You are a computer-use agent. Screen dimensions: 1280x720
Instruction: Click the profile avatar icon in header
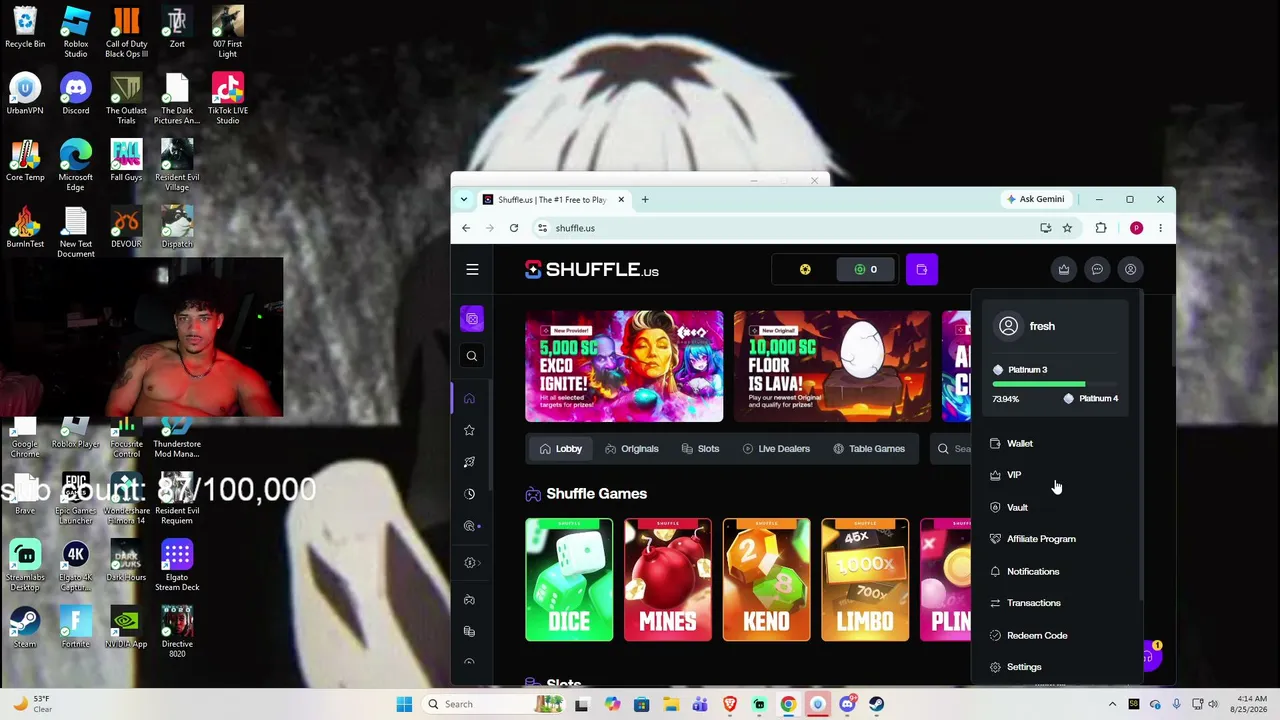click(x=1130, y=269)
